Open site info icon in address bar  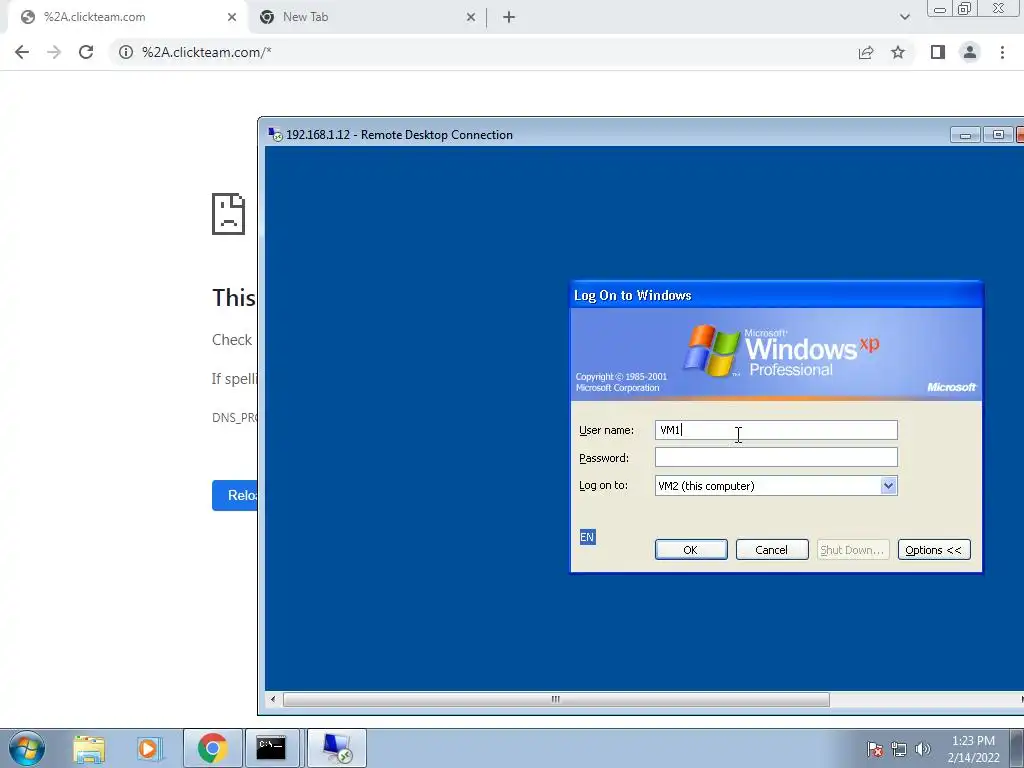126,52
